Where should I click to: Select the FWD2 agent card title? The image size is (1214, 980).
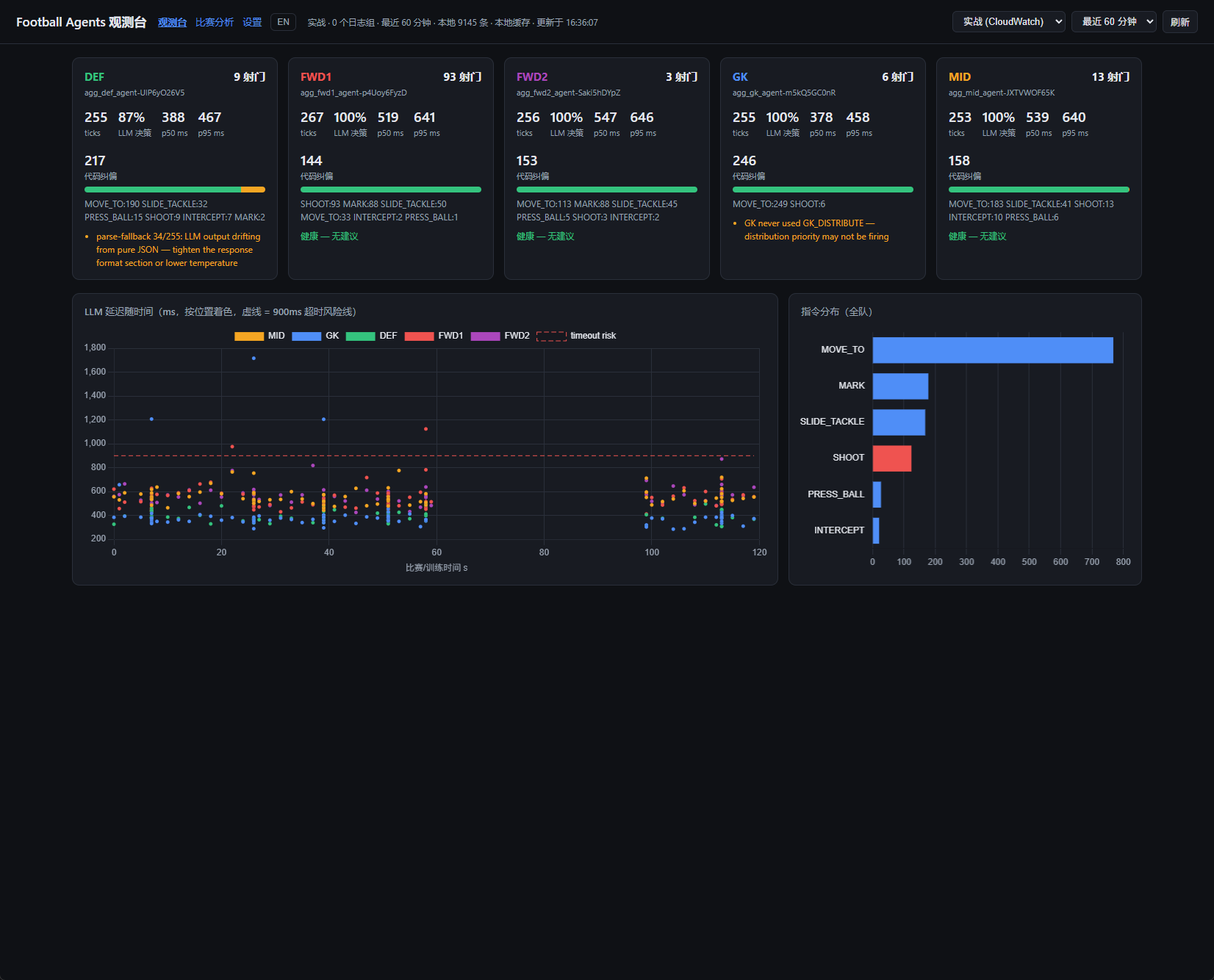pyautogui.click(x=532, y=77)
